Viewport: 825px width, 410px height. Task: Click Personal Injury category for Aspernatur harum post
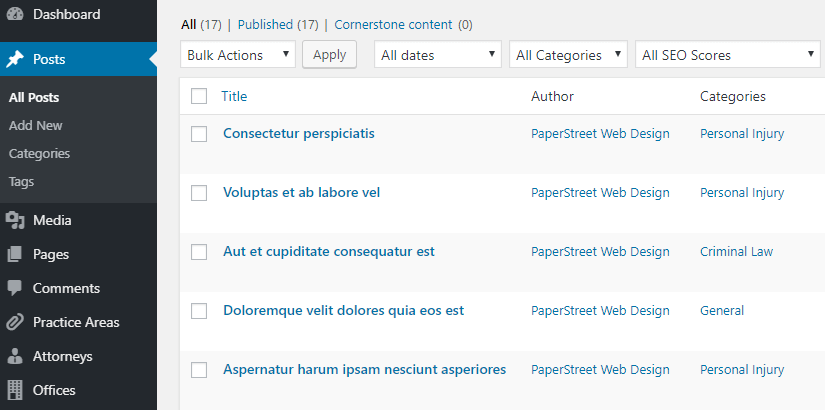(x=742, y=369)
